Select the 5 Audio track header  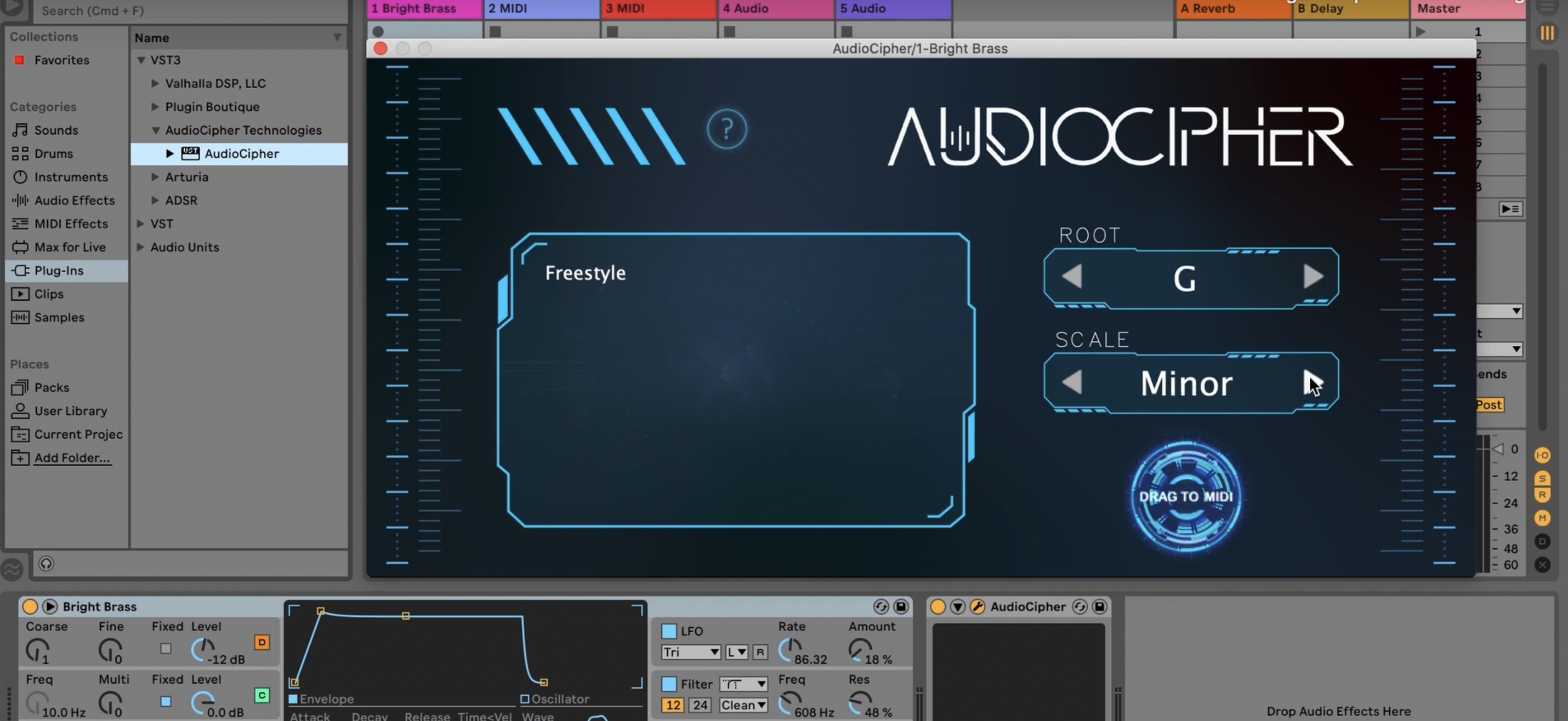pos(893,9)
